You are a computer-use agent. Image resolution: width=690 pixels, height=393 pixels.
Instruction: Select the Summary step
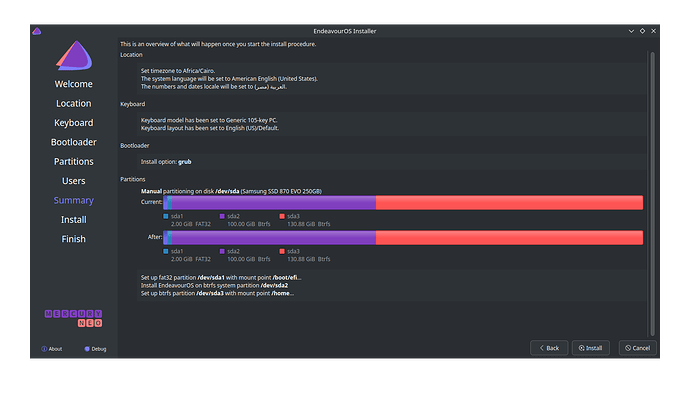point(73,200)
